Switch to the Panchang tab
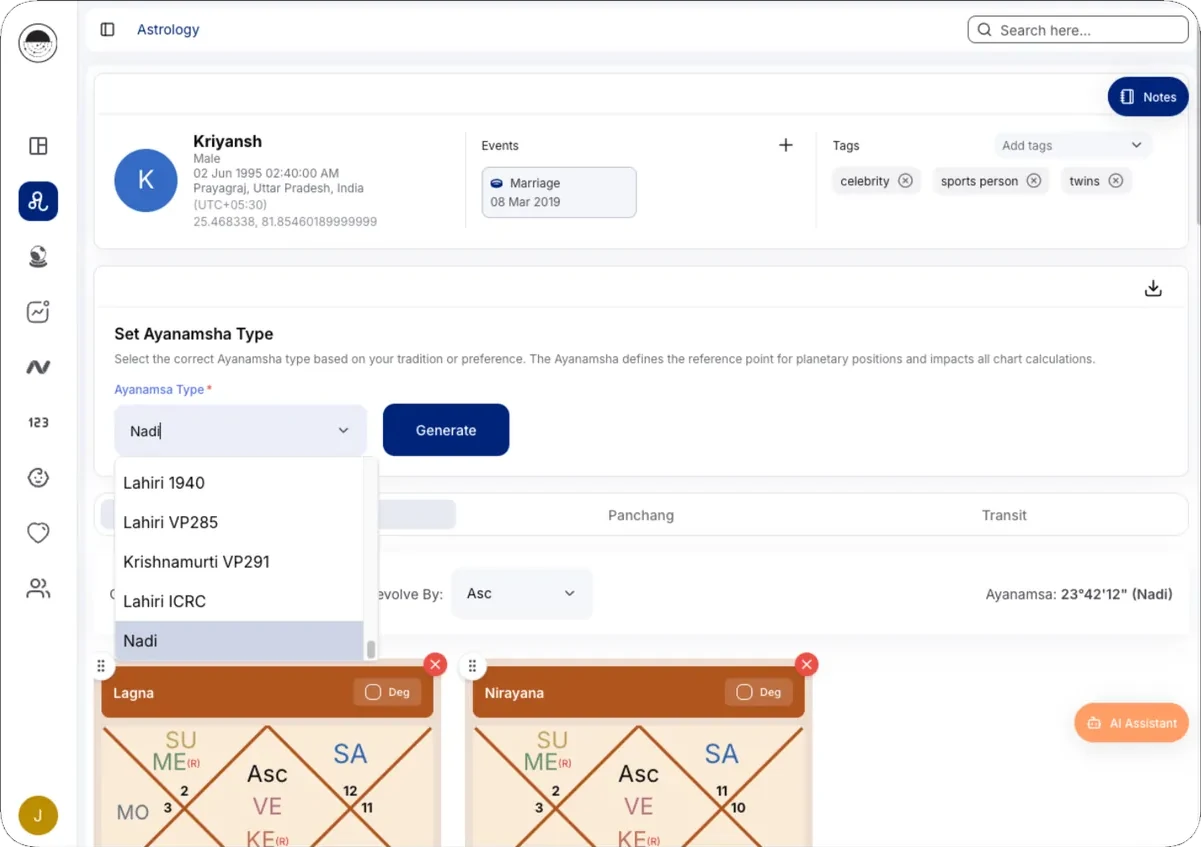This screenshot has height=847, width=1201. 641,515
